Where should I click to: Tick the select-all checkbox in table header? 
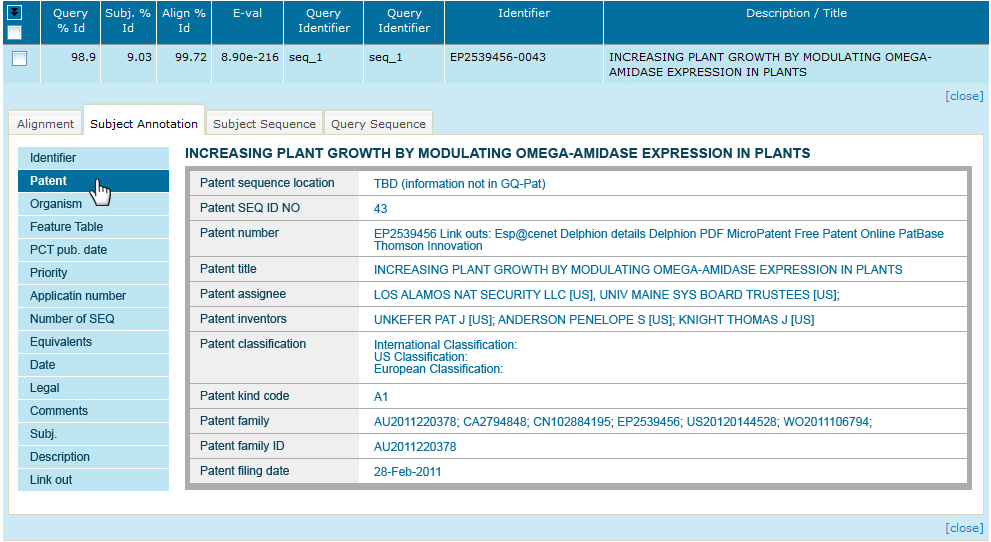14,32
